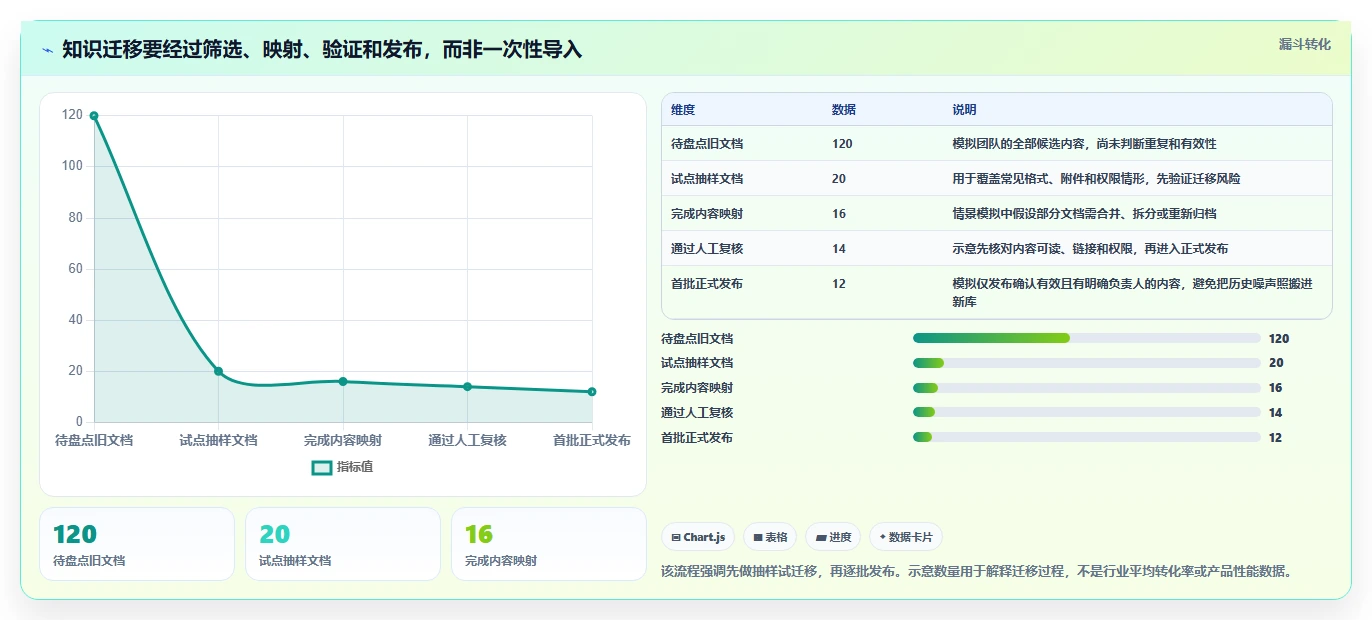Select the 完成内容映射 data point on the line
1372x620 pixels.
343,381
